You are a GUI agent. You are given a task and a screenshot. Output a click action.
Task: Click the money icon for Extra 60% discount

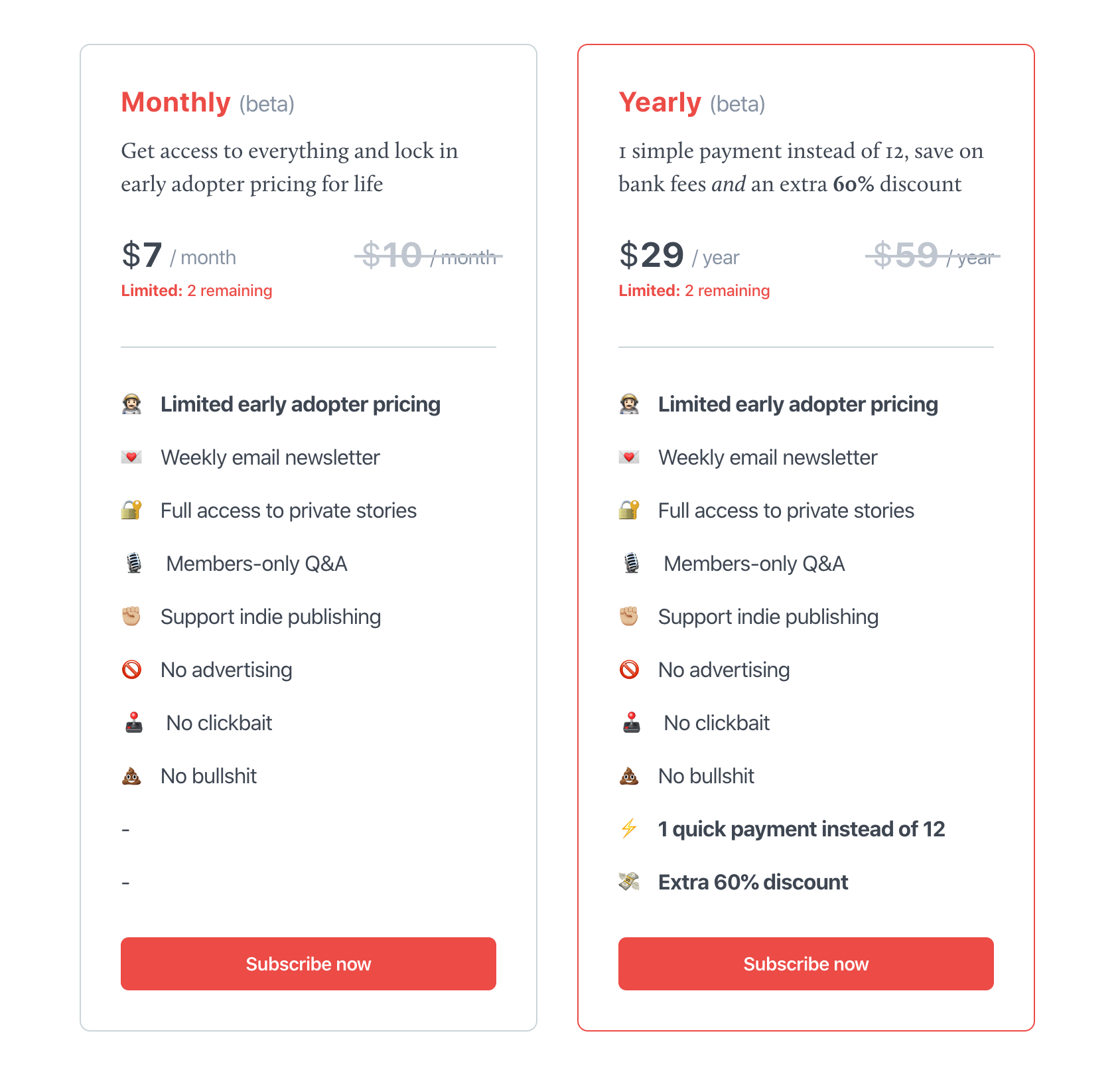(629, 882)
